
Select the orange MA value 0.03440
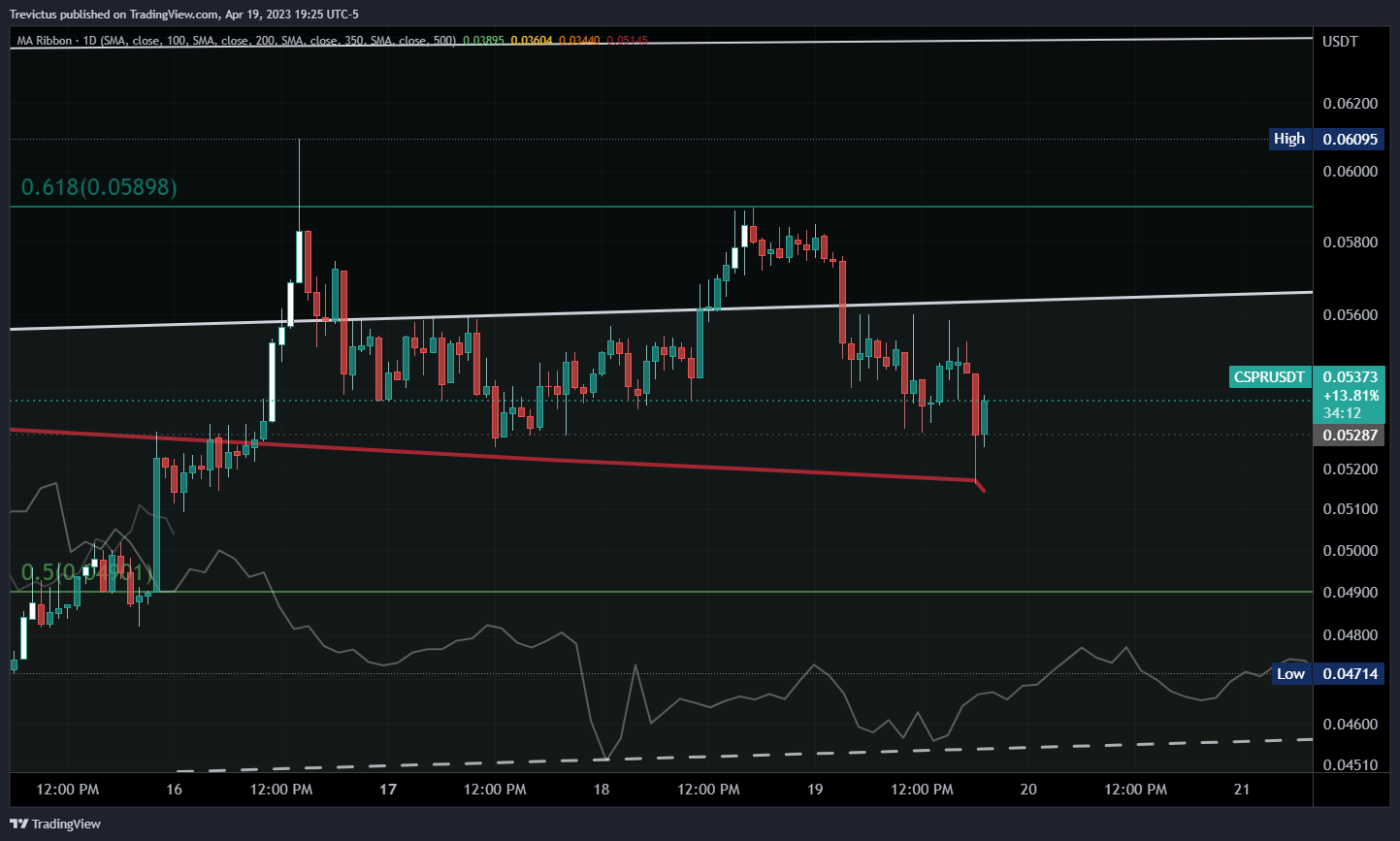pos(579,41)
